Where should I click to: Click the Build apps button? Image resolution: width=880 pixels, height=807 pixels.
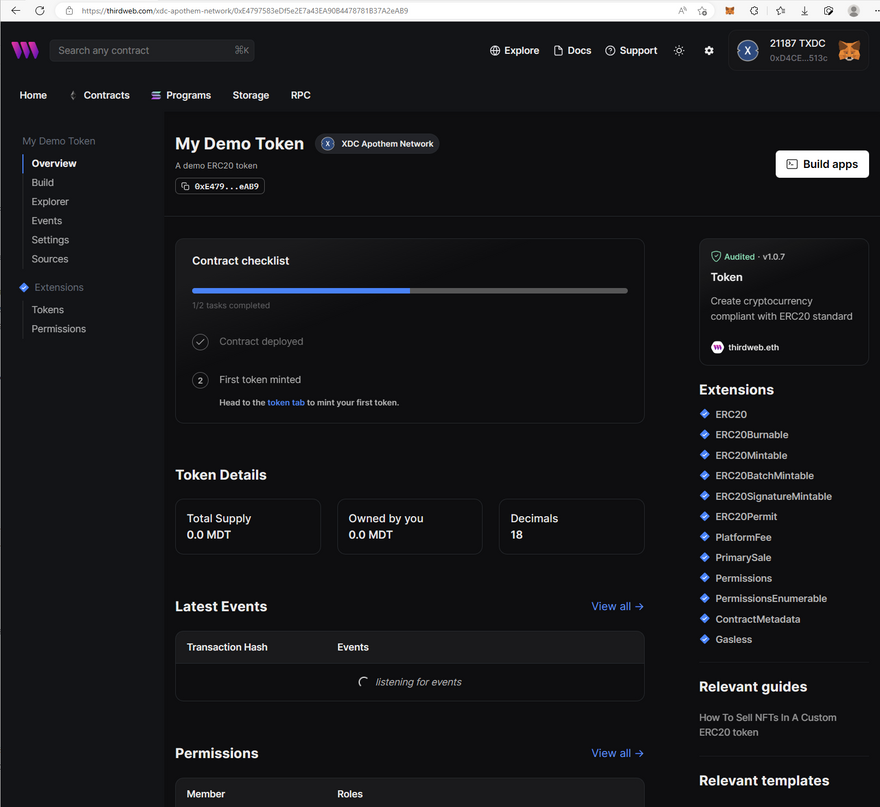[822, 164]
